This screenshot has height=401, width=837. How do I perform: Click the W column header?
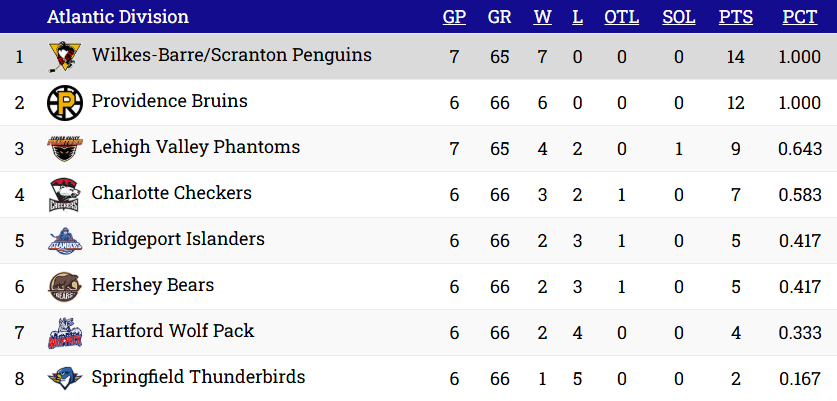pos(543,17)
